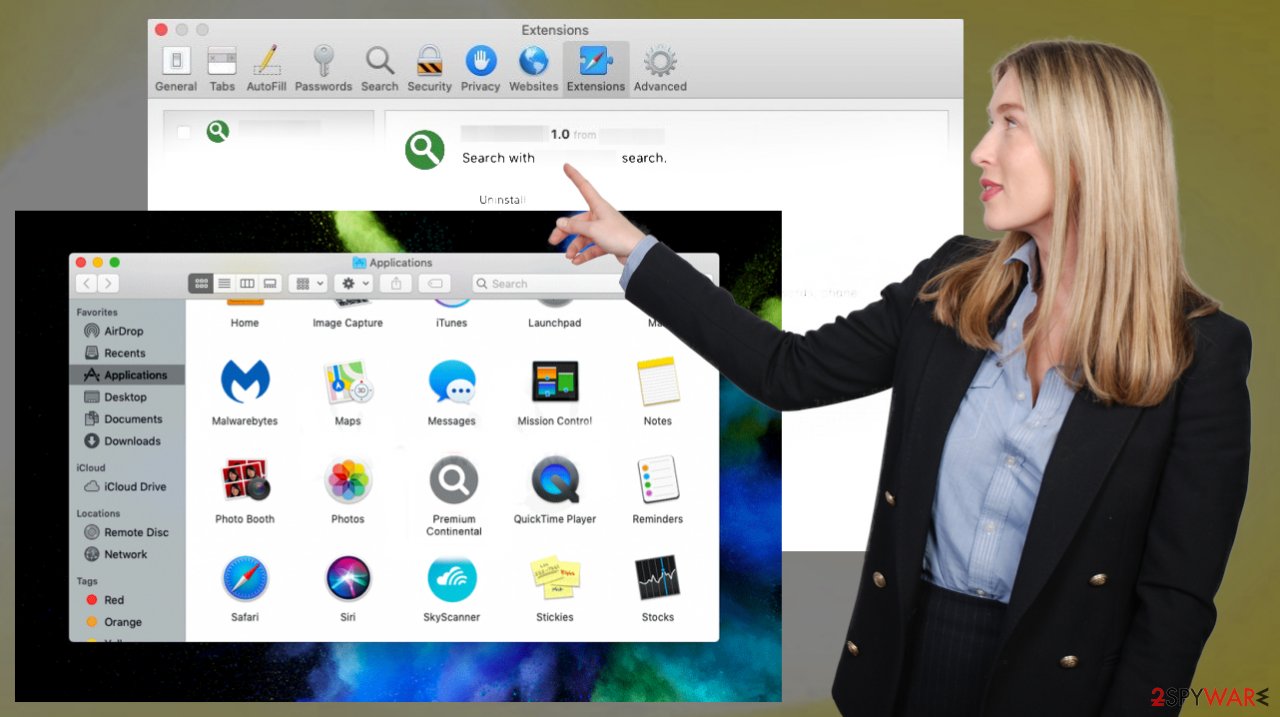Select iCloud Drive in sidebar
The width and height of the screenshot is (1280, 717).
[x=135, y=487]
